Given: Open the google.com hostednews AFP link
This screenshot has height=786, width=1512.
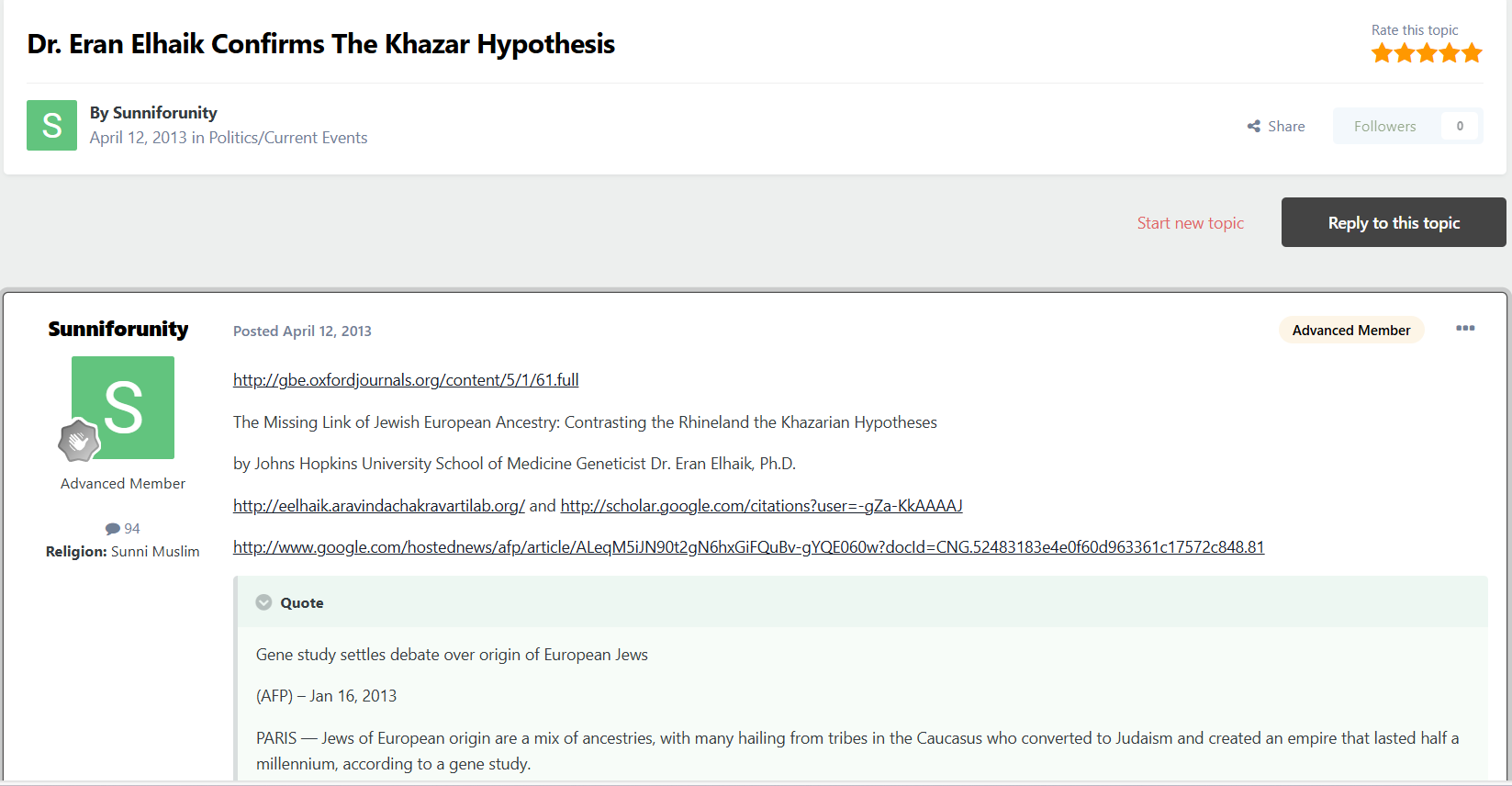Looking at the screenshot, I should 749,547.
